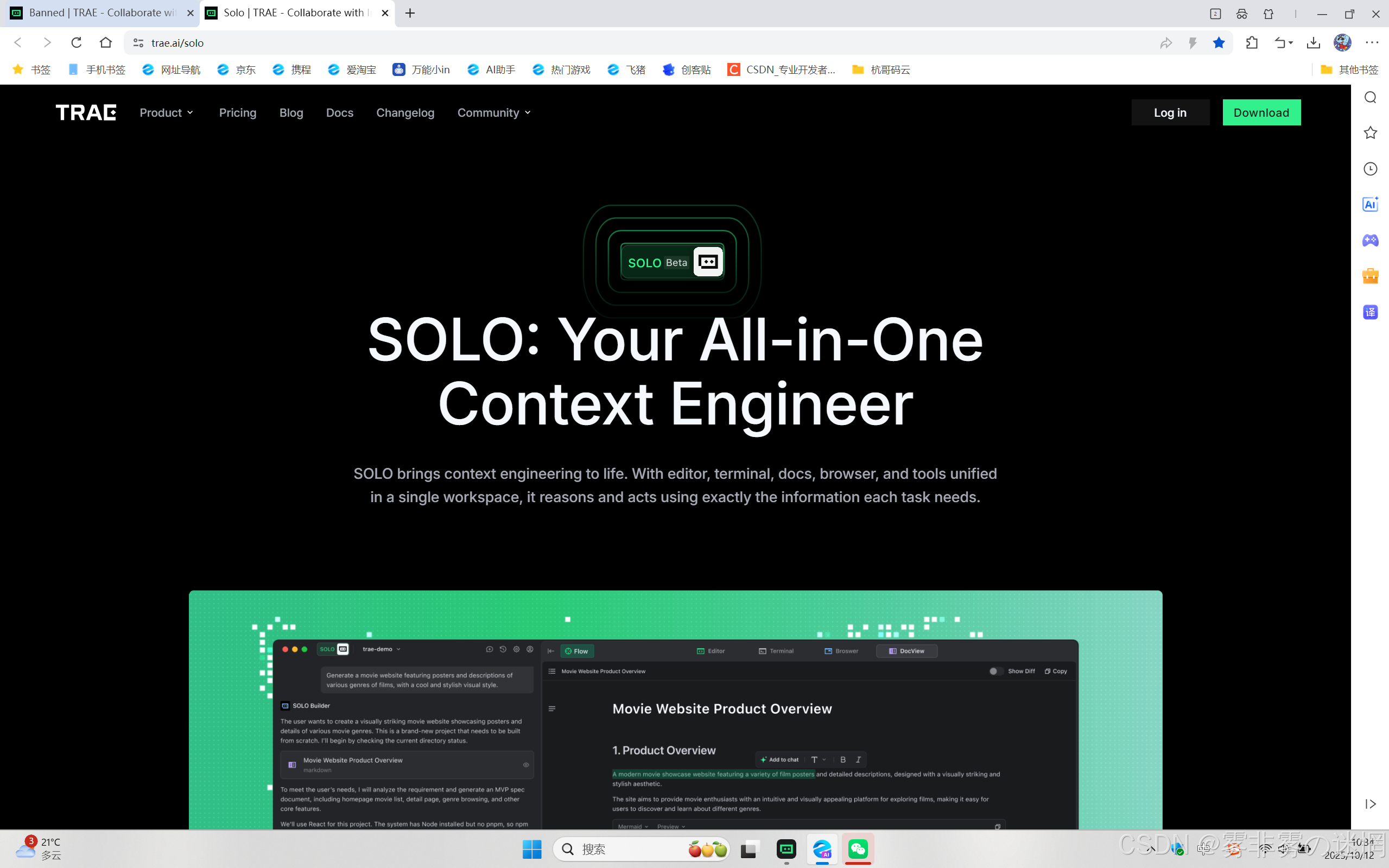Toggle the Show Diff switch
This screenshot has width=1389, height=868.
pos(996,671)
